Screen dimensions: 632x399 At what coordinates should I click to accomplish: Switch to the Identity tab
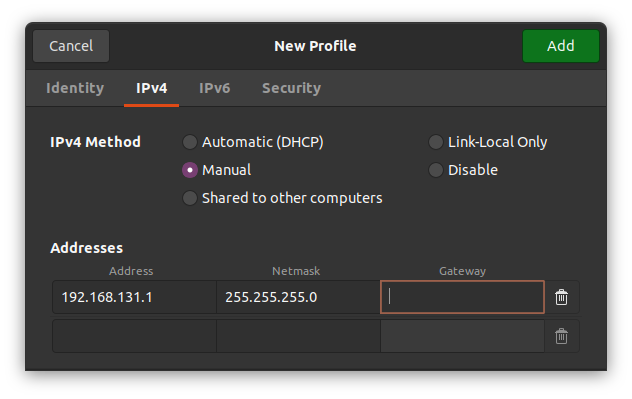75,88
